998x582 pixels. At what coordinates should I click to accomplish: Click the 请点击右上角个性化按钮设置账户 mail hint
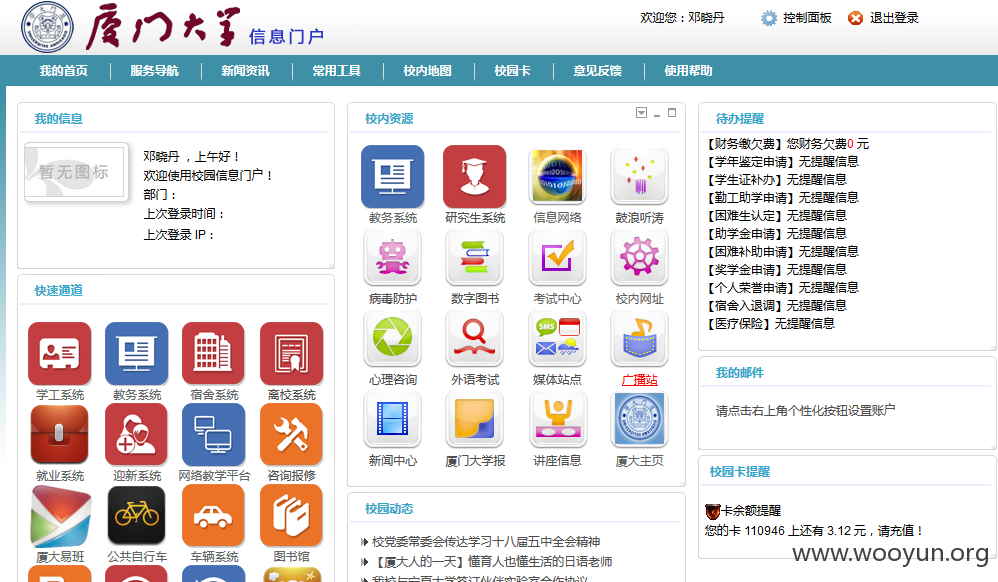[805, 411]
